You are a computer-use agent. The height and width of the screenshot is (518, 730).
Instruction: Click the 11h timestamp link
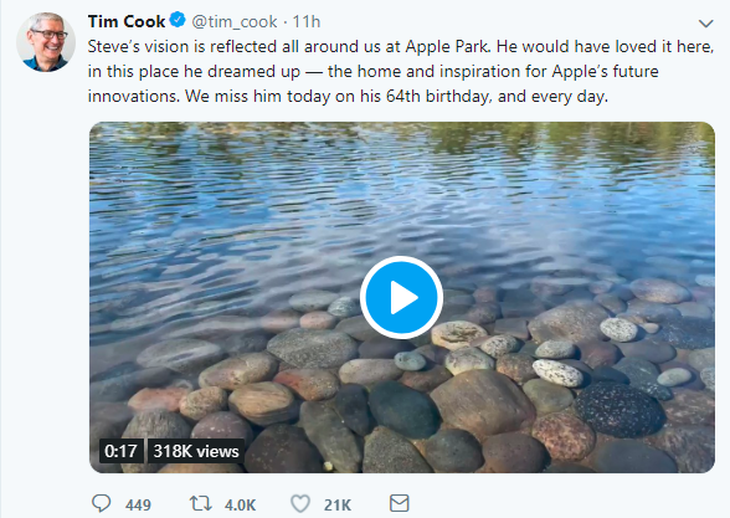pos(306,21)
